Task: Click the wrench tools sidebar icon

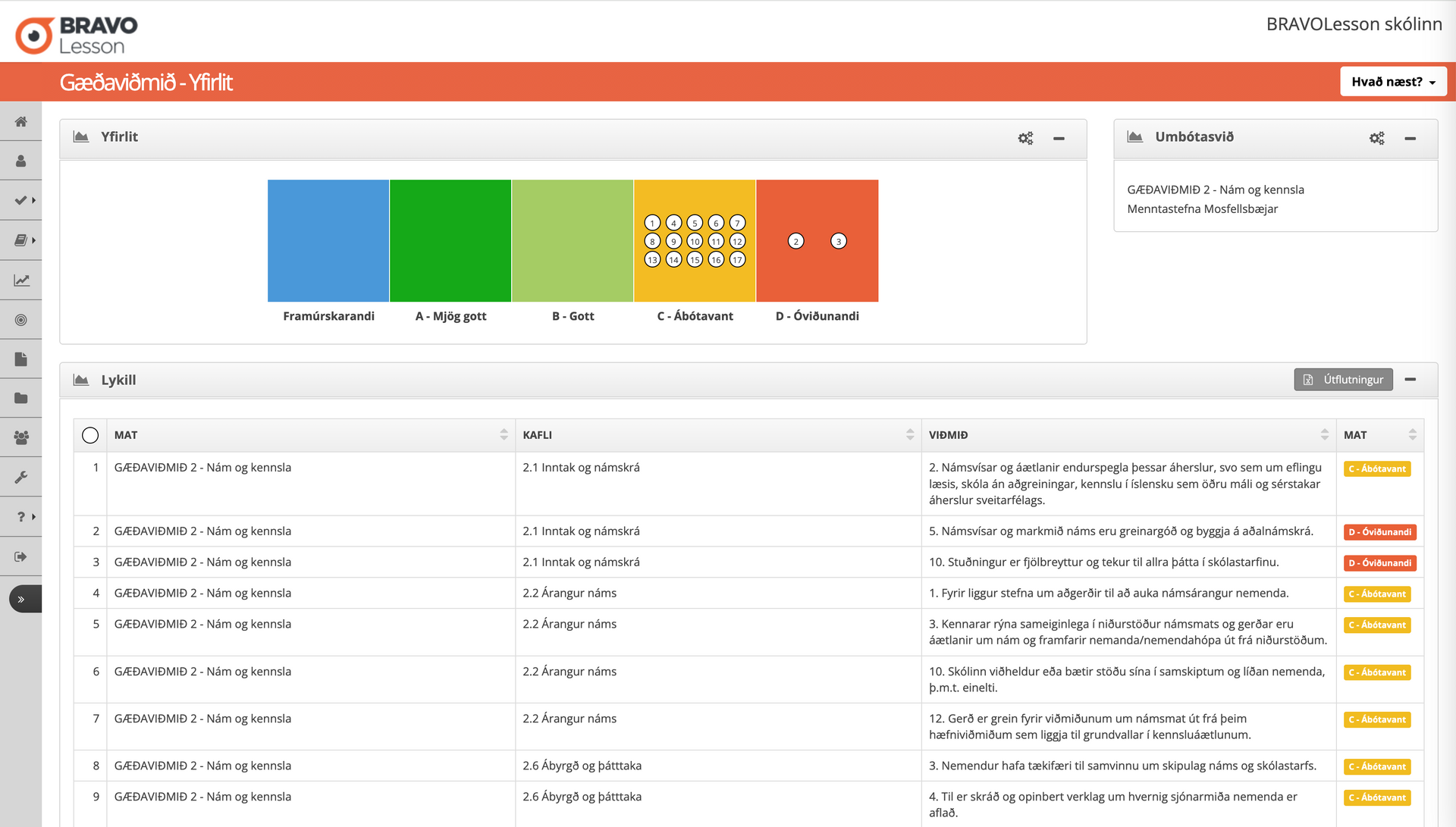Action: [x=21, y=478]
